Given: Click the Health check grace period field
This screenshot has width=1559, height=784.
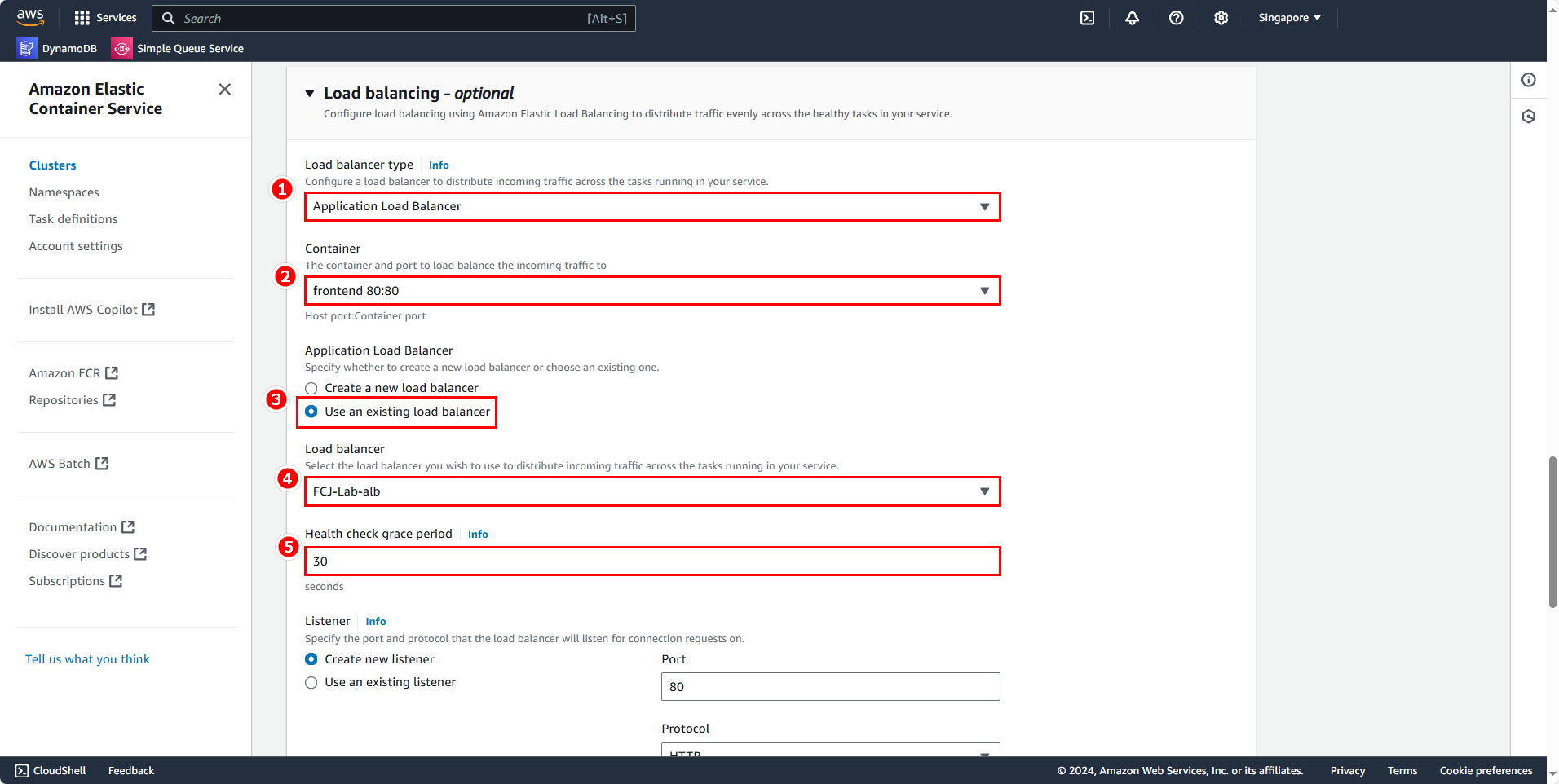Looking at the screenshot, I should 651,562.
